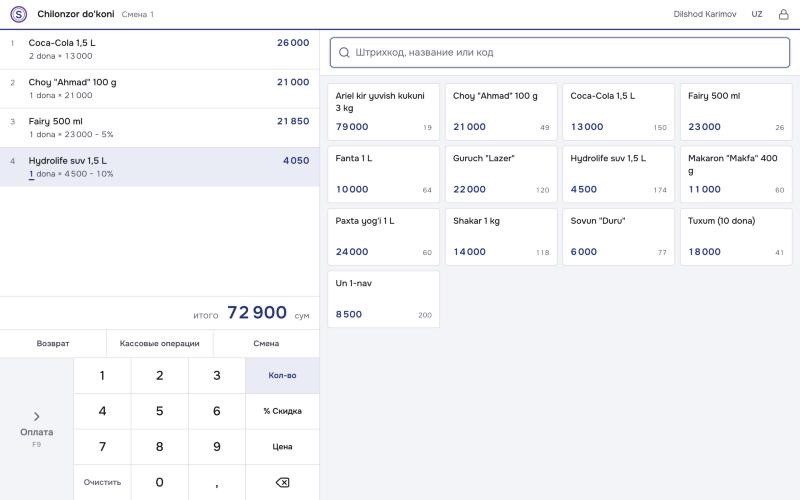Open Кассовые операции menu
The image size is (800, 500).
pyautogui.click(x=160, y=343)
